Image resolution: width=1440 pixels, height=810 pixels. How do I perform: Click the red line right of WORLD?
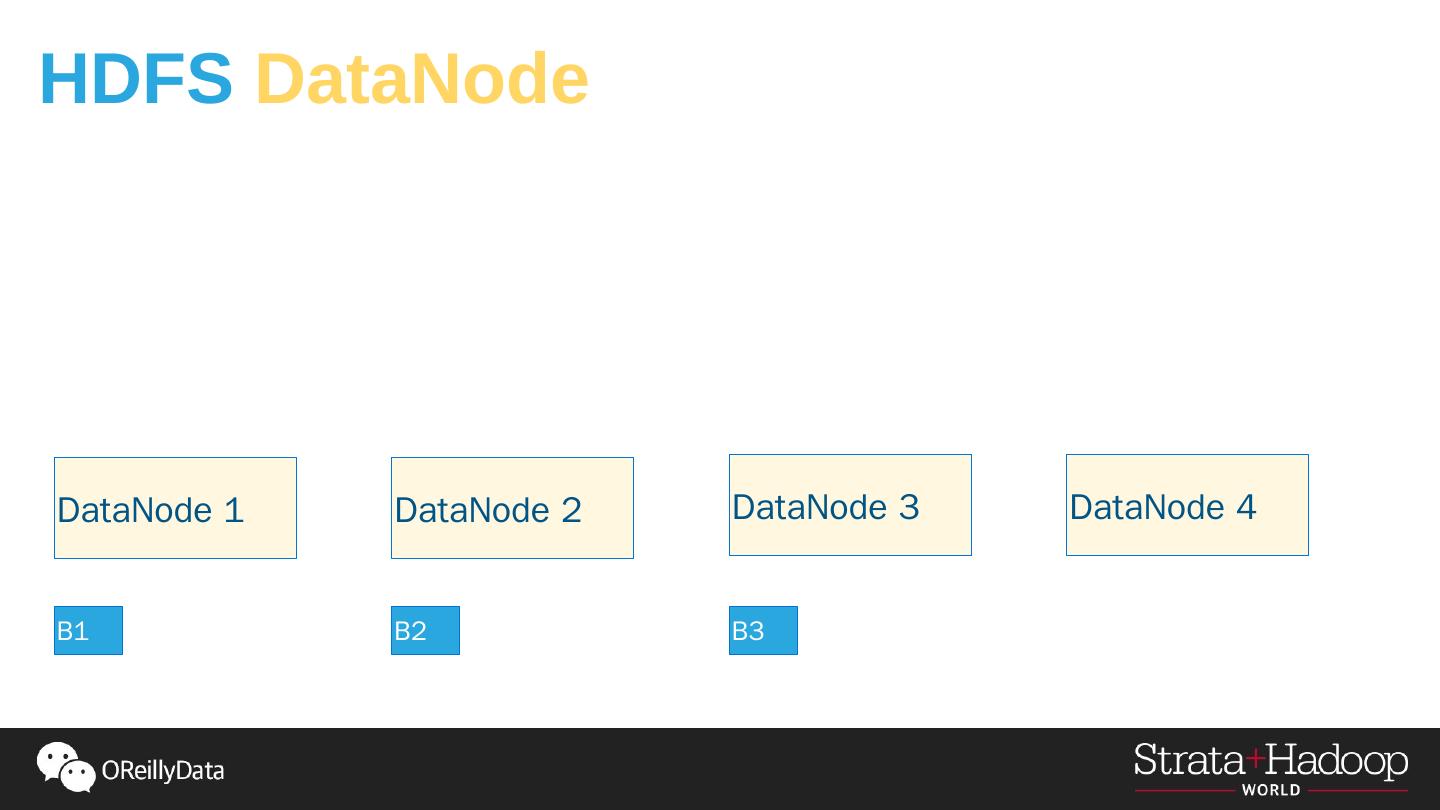tap(1357, 791)
